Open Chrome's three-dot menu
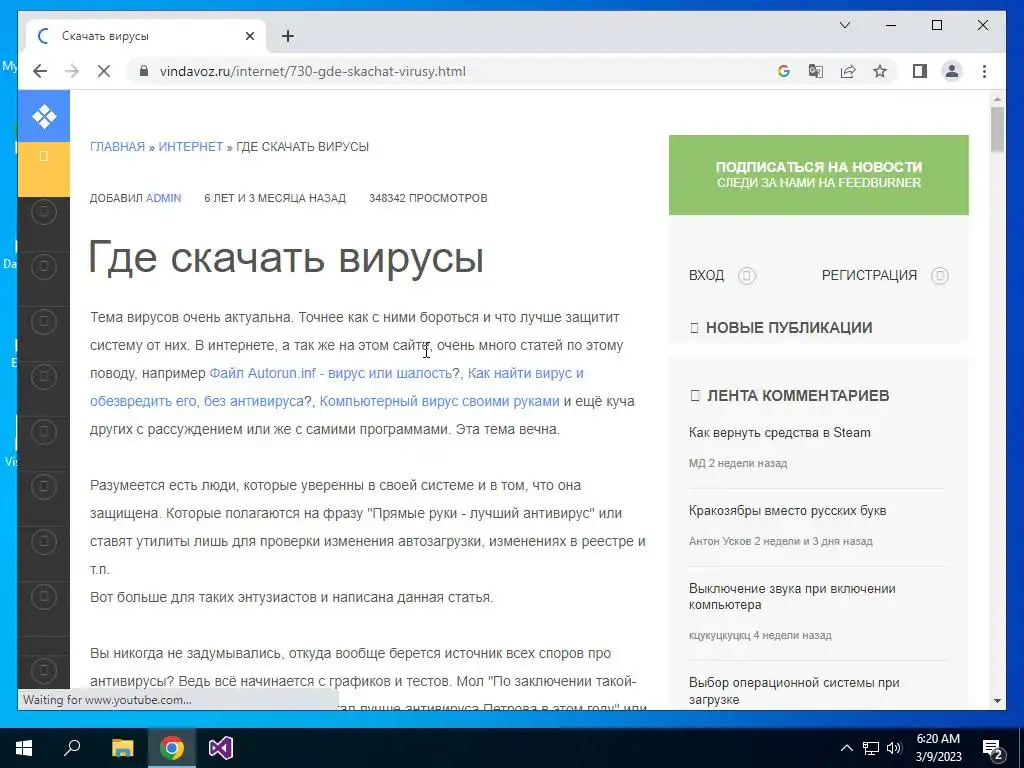The height and width of the screenshot is (768, 1024). click(984, 71)
